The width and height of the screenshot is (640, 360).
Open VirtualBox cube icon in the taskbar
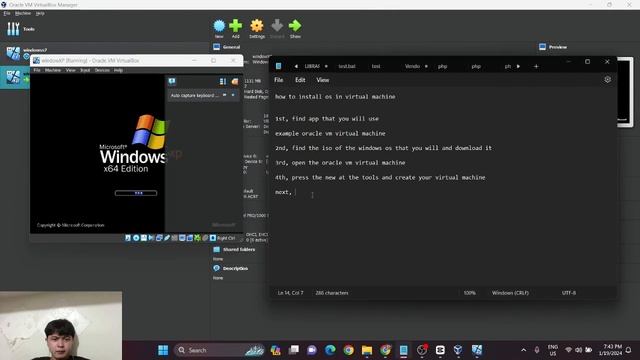(x=458, y=350)
